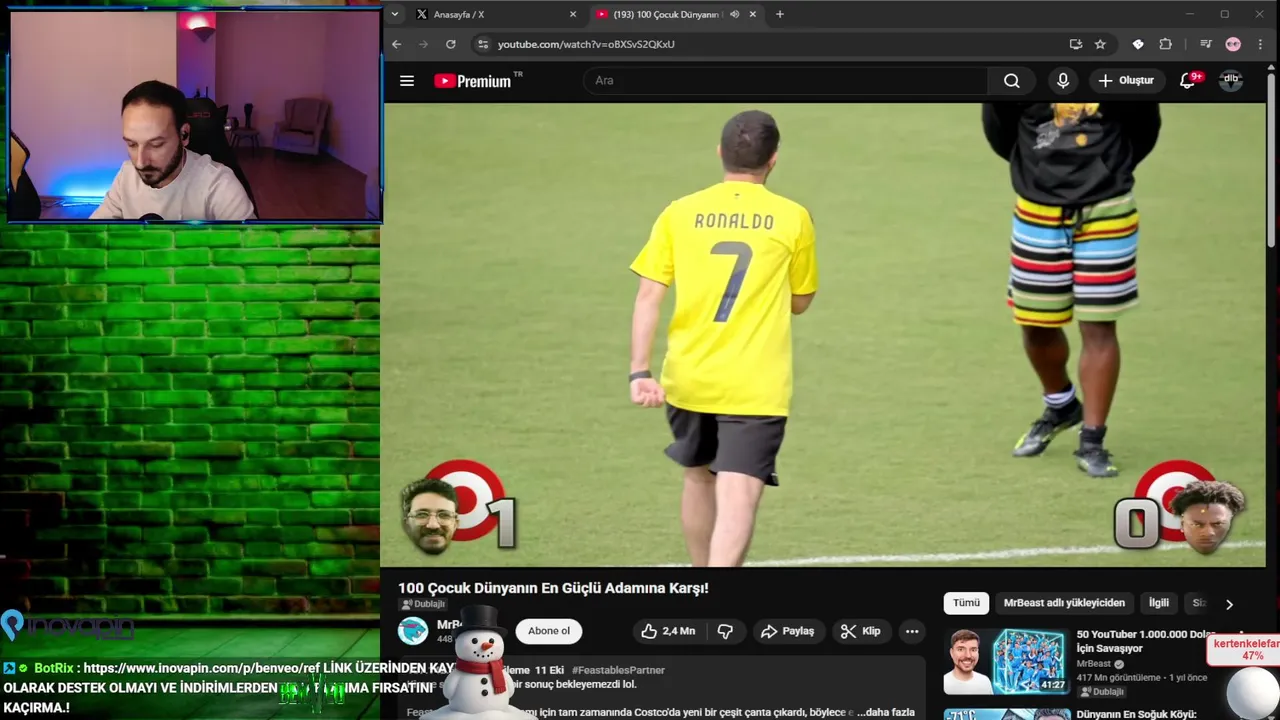Open the Chrome profile avatar
This screenshot has height=720, width=1280.
(1233, 44)
